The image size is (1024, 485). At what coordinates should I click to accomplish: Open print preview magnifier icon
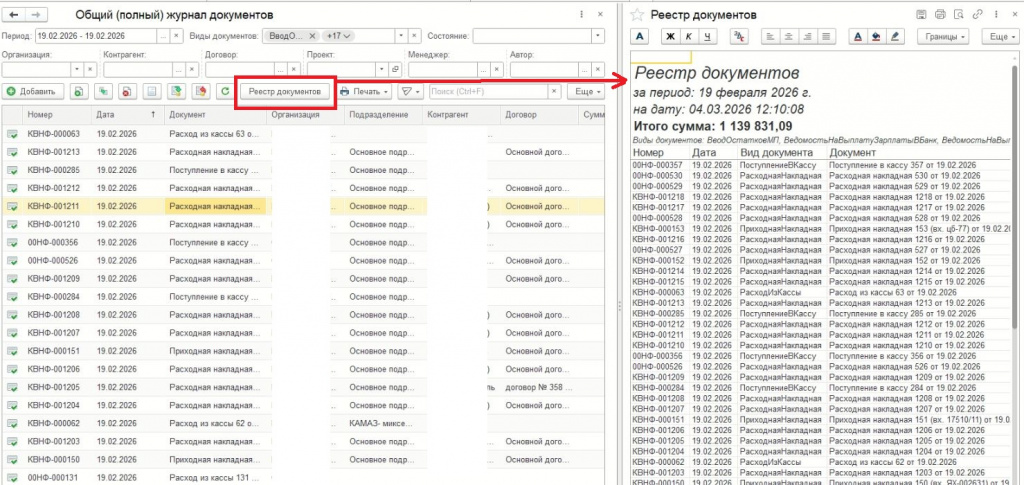pyautogui.click(x=959, y=14)
